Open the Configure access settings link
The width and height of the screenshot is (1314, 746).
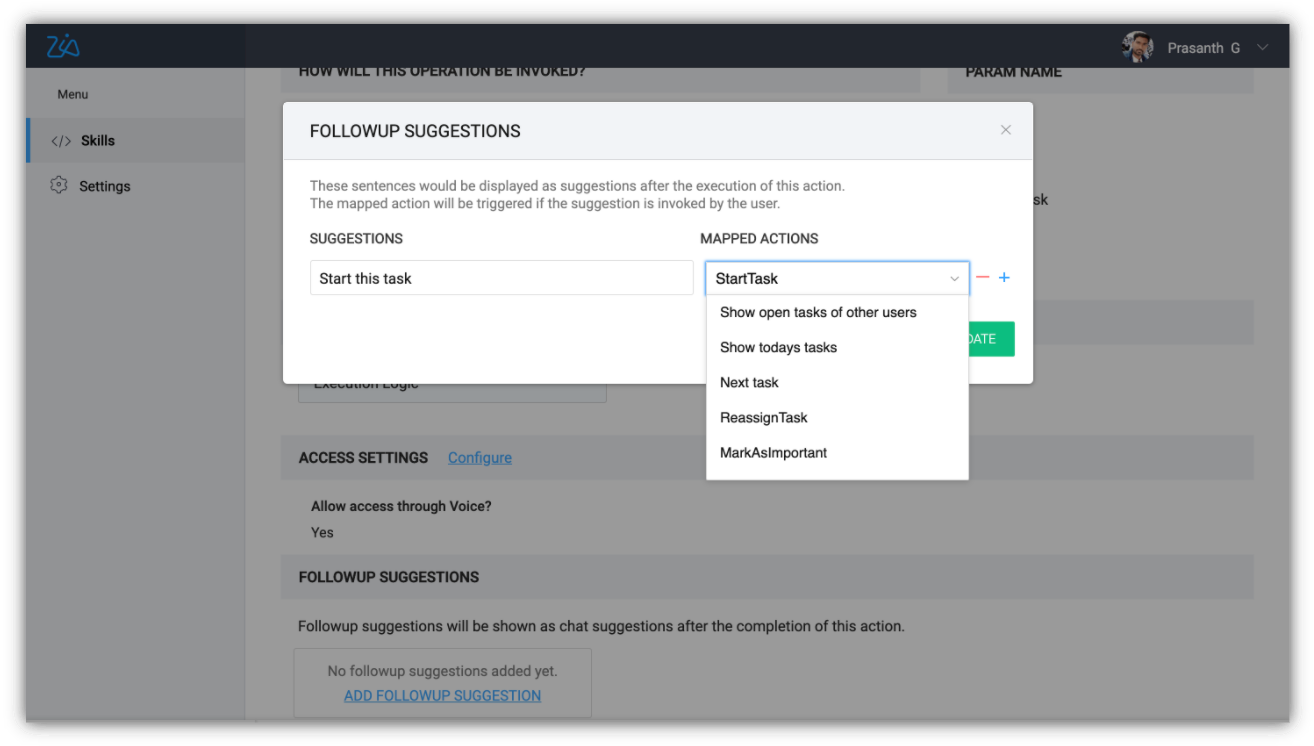click(479, 457)
